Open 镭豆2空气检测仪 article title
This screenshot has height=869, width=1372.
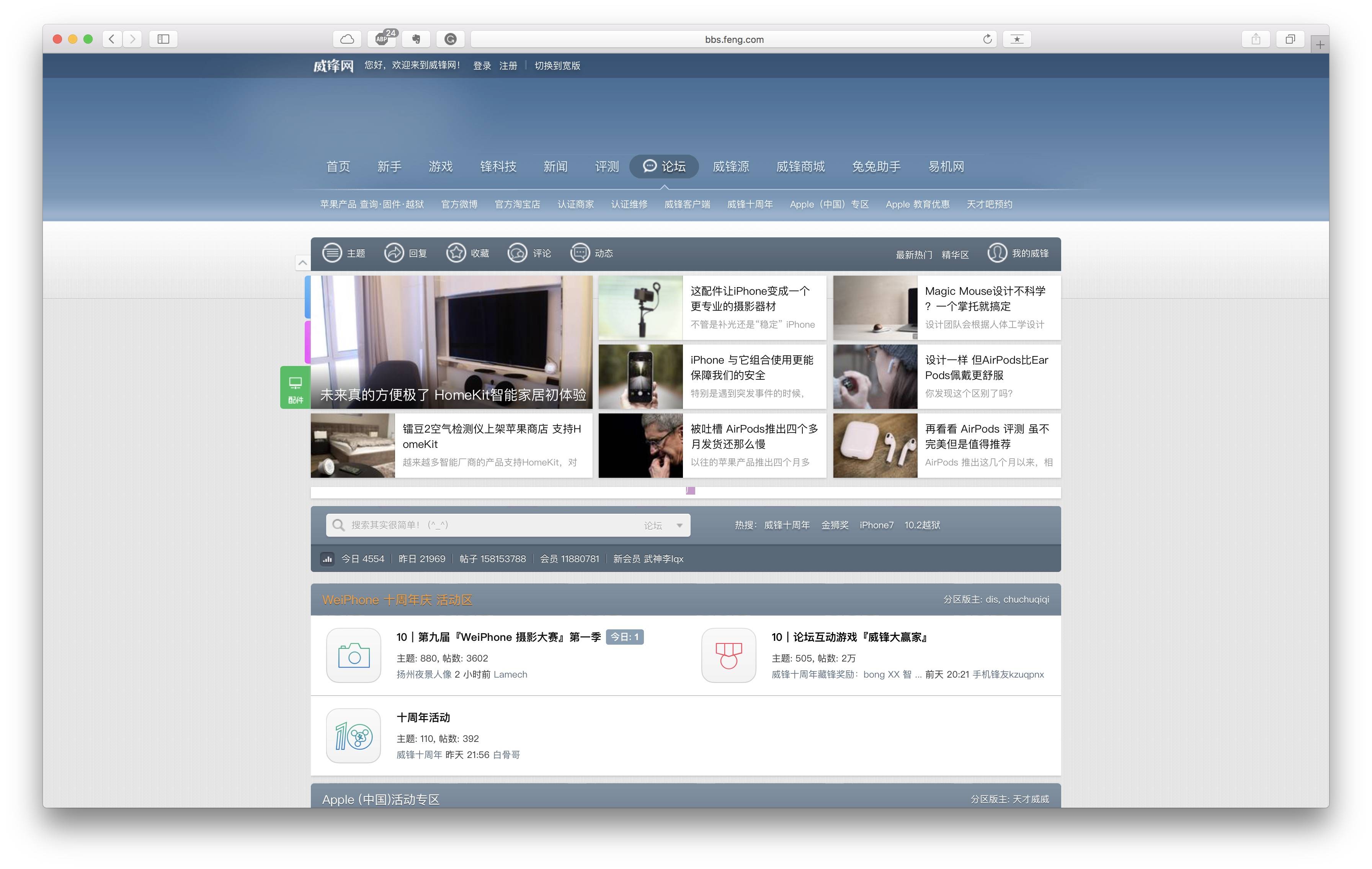tap(492, 436)
